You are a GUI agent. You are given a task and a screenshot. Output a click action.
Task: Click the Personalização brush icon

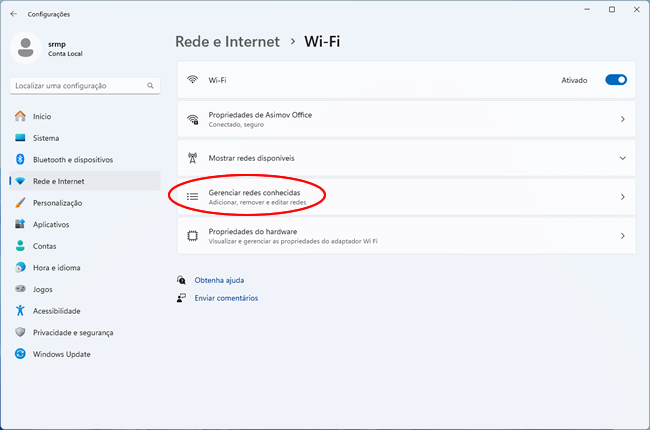tap(20, 203)
